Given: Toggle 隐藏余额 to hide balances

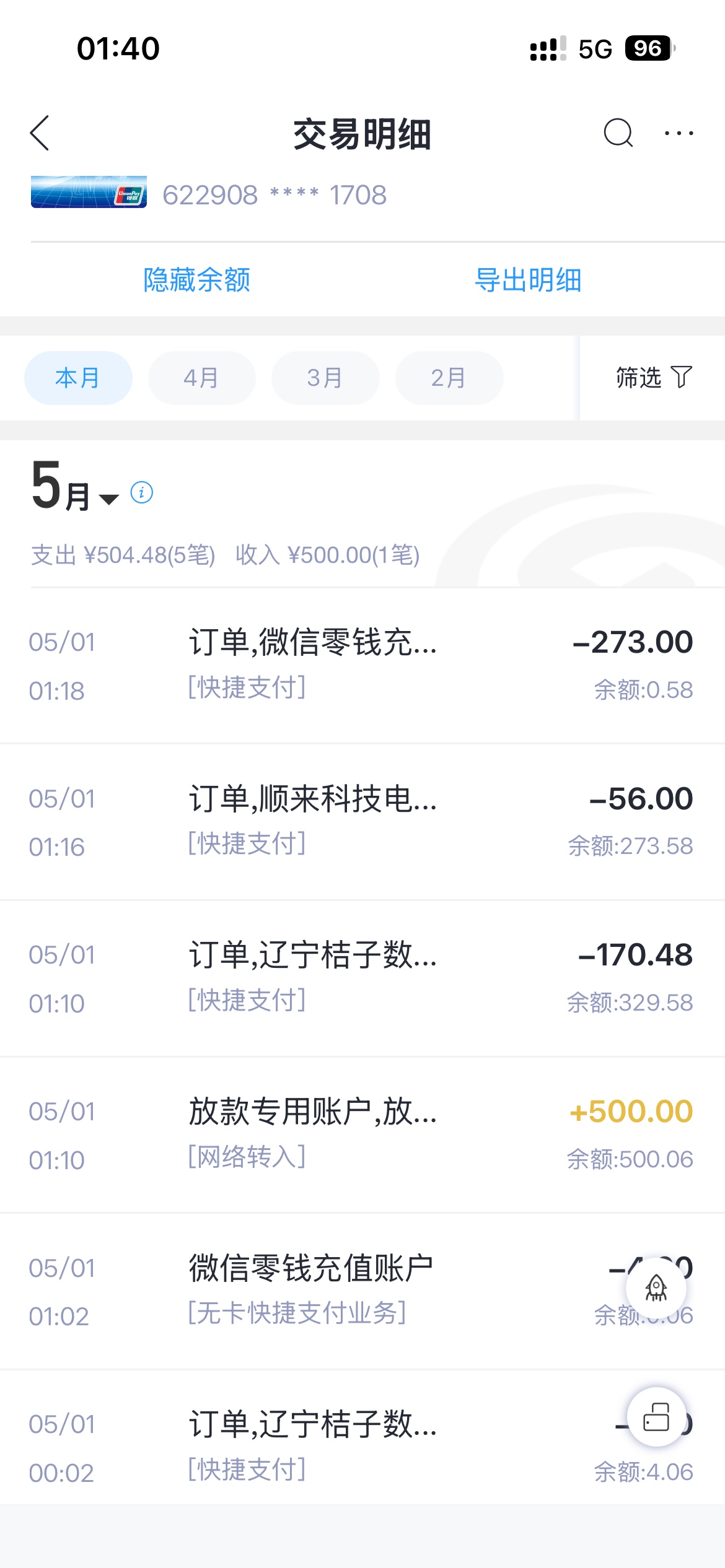Looking at the screenshot, I should click(196, 280).
